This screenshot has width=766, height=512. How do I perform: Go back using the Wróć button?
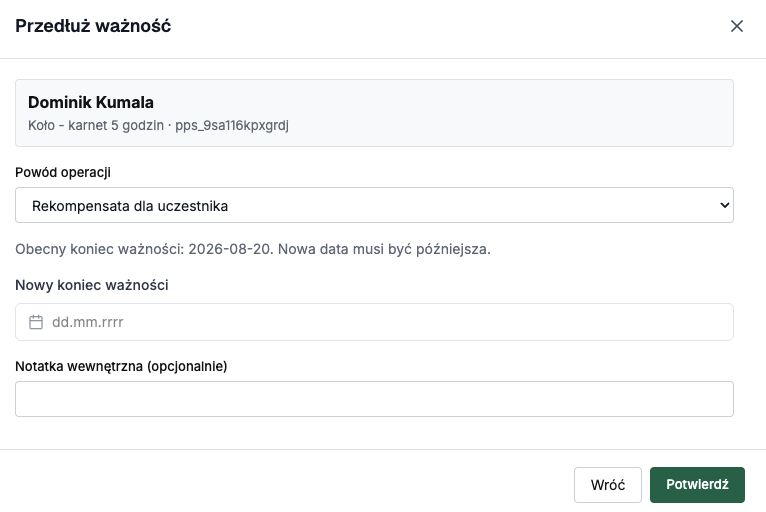tap(608, 485)
